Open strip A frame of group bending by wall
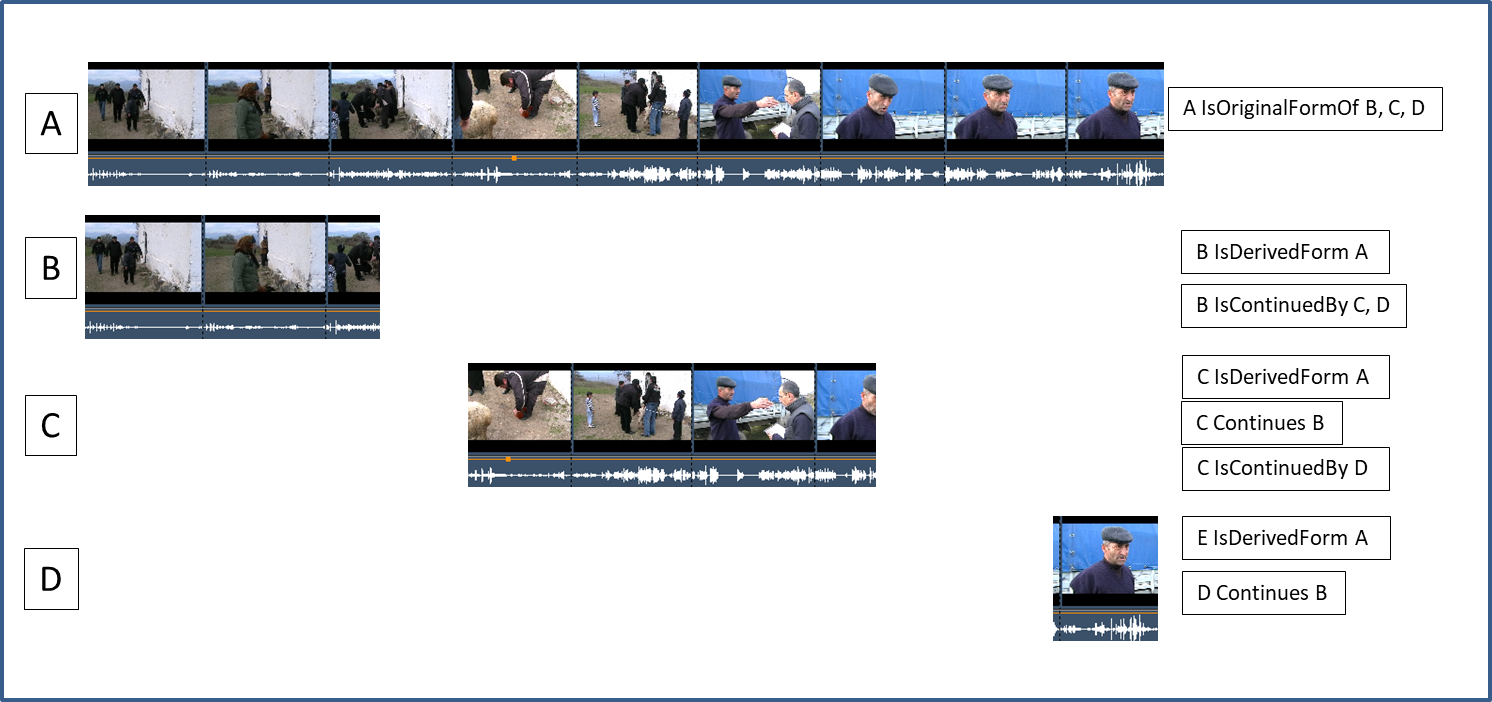1492x702 pixels. pos(391,105)
